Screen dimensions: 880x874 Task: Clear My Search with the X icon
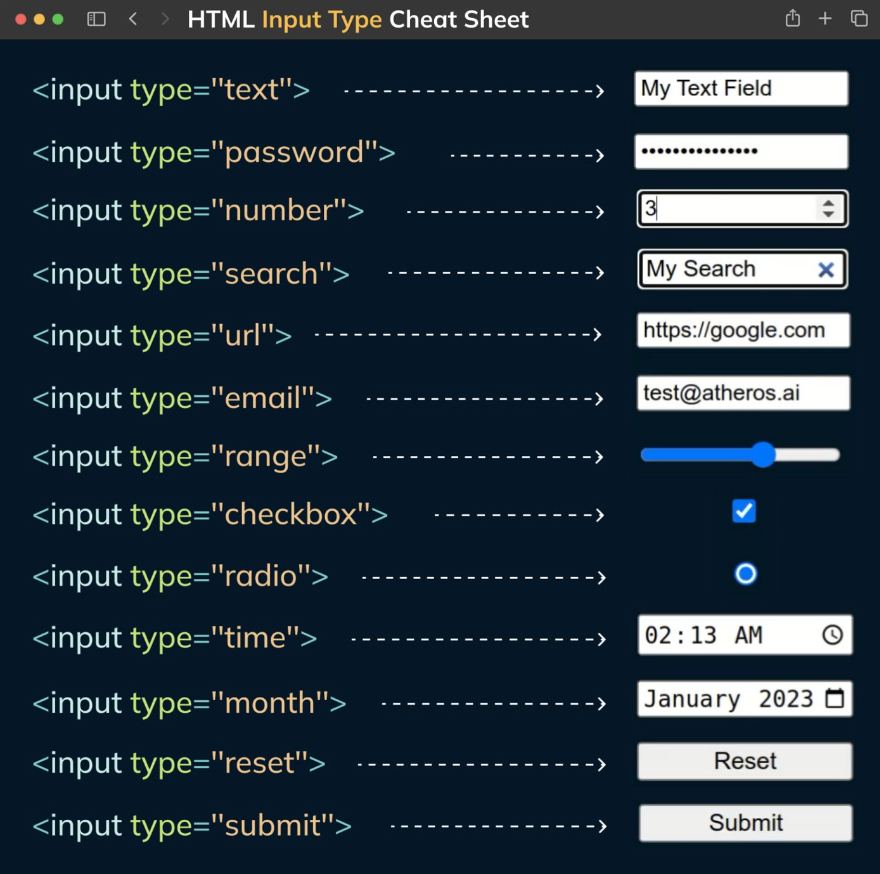pos(826,270)
